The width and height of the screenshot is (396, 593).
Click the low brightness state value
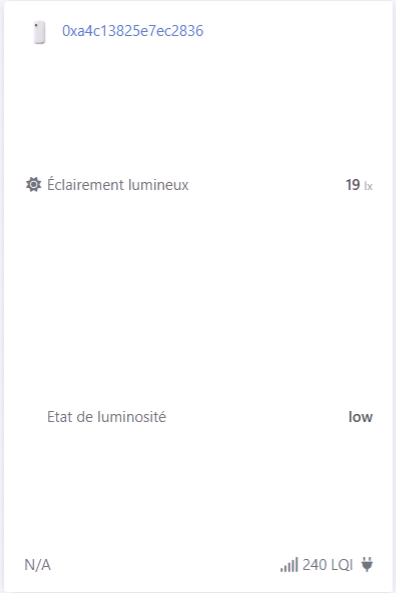(x=360, y=417)
